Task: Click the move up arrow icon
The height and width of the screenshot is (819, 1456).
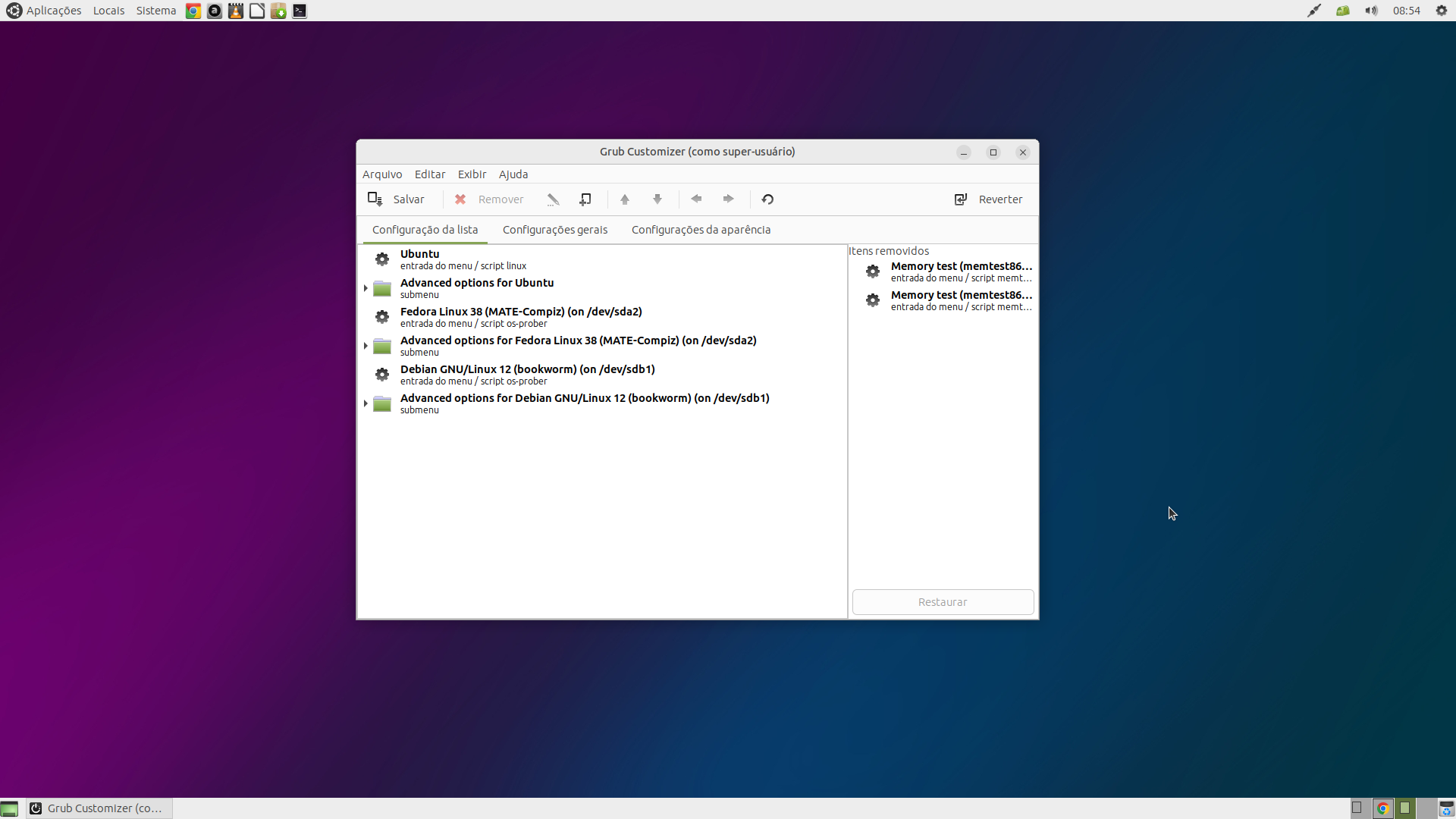Action: pyautogui.click(x=625, y=199)
